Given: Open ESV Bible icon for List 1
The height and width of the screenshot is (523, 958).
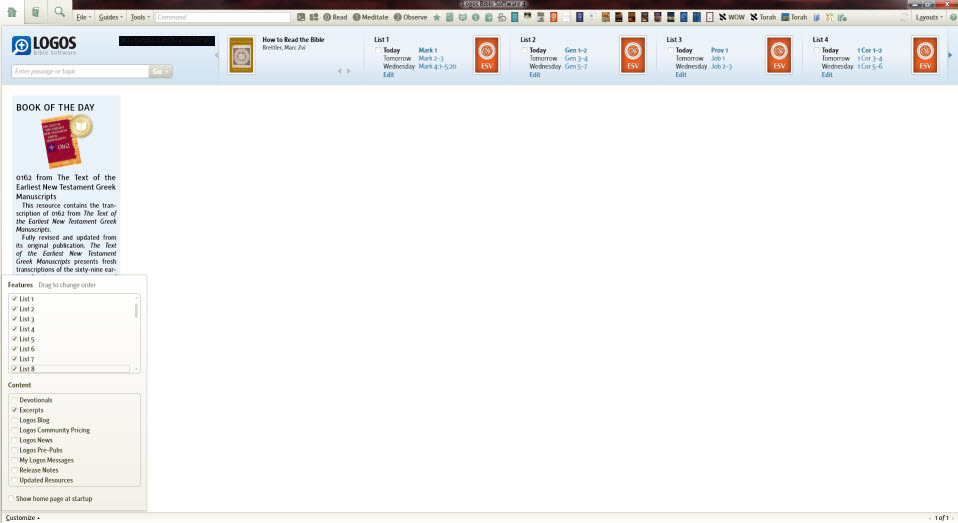Looking at the screenshot, I should pos(487,55).
